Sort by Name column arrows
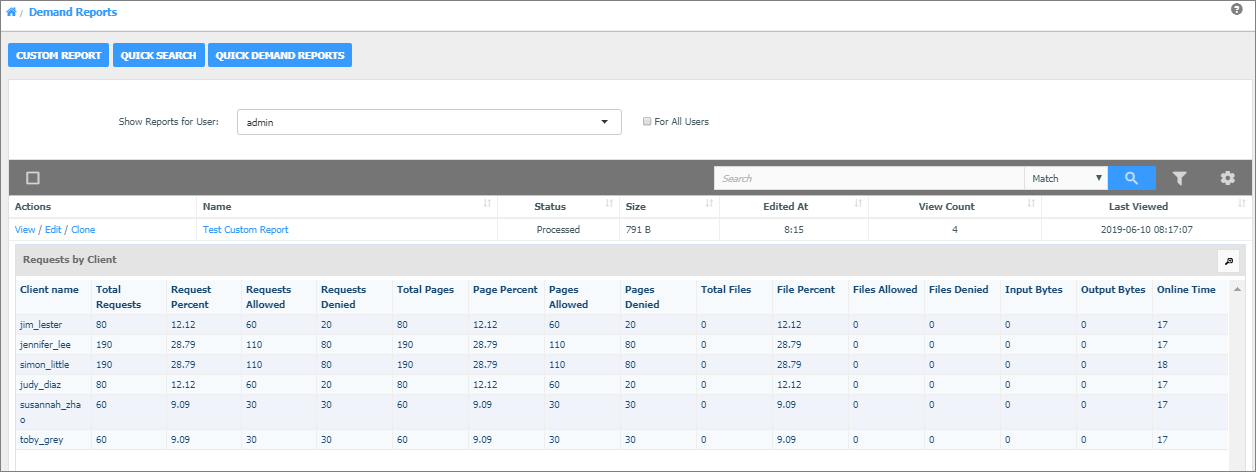 (487, 204)
